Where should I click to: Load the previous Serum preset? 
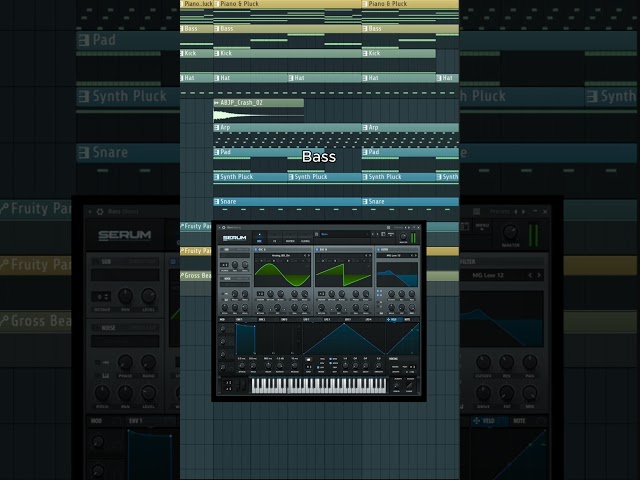point(373,234)
